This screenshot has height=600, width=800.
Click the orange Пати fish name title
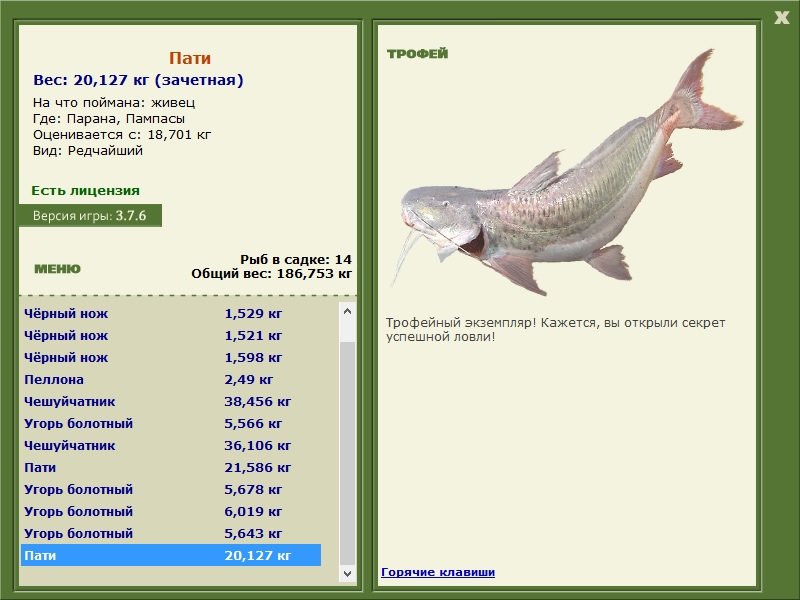(190, 58)
